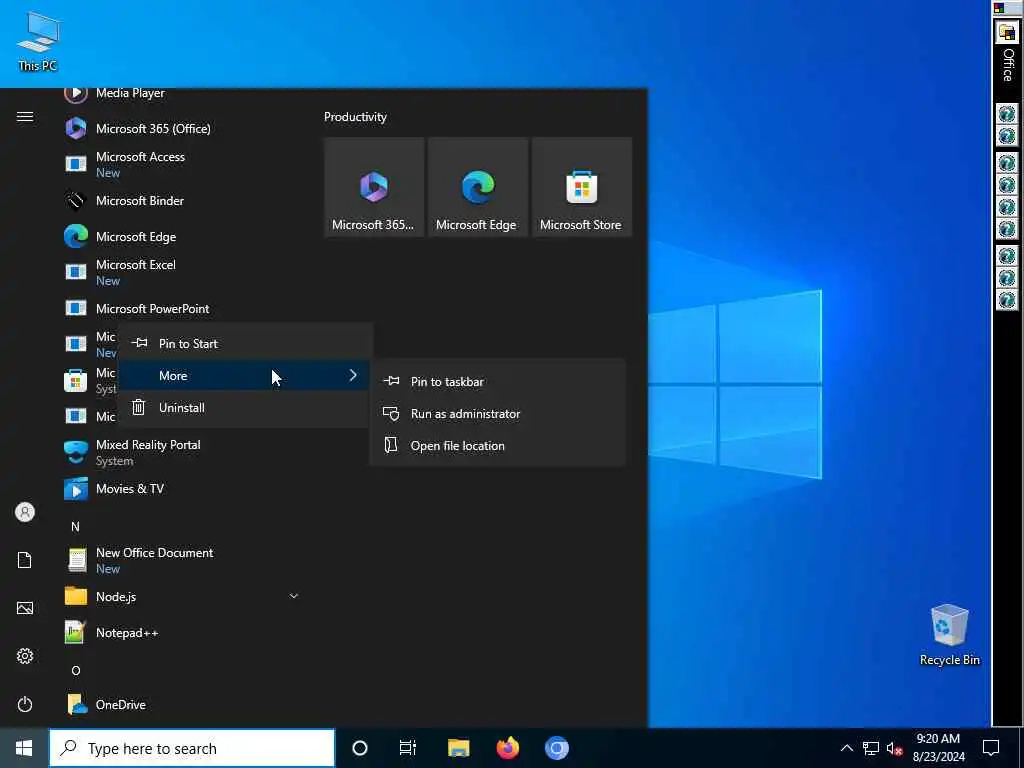Select Run as administrator
The height and width of the screenshot is (768, 1024).
point(498,413)
